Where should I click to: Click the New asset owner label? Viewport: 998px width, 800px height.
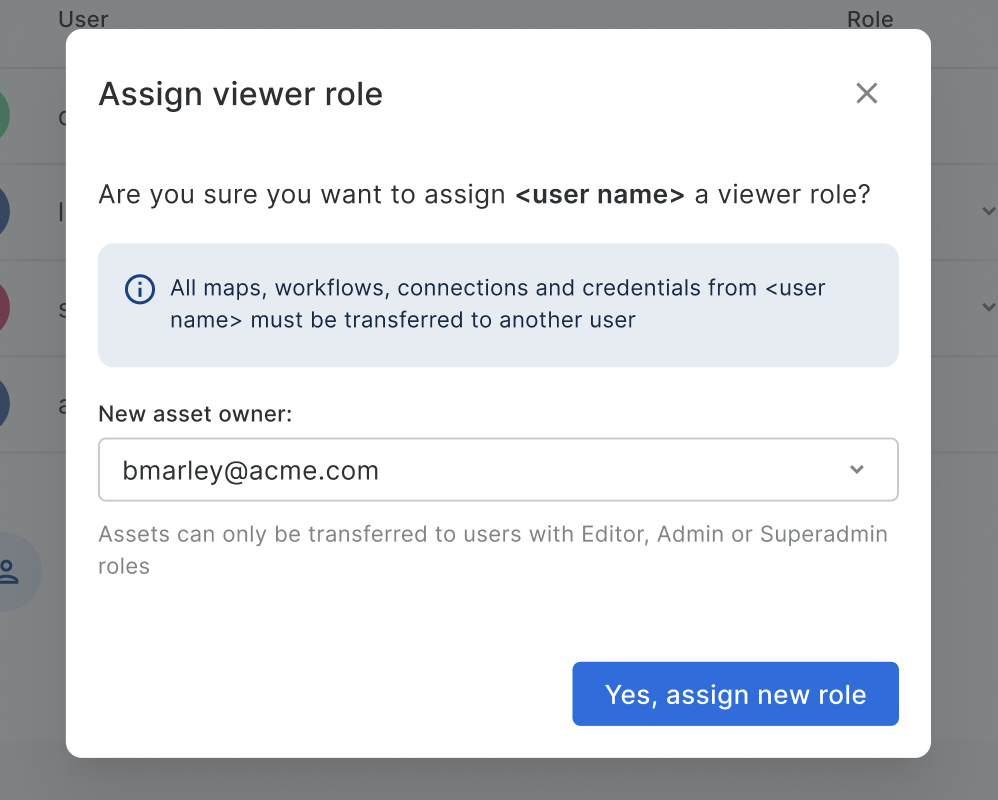[195, 414]
